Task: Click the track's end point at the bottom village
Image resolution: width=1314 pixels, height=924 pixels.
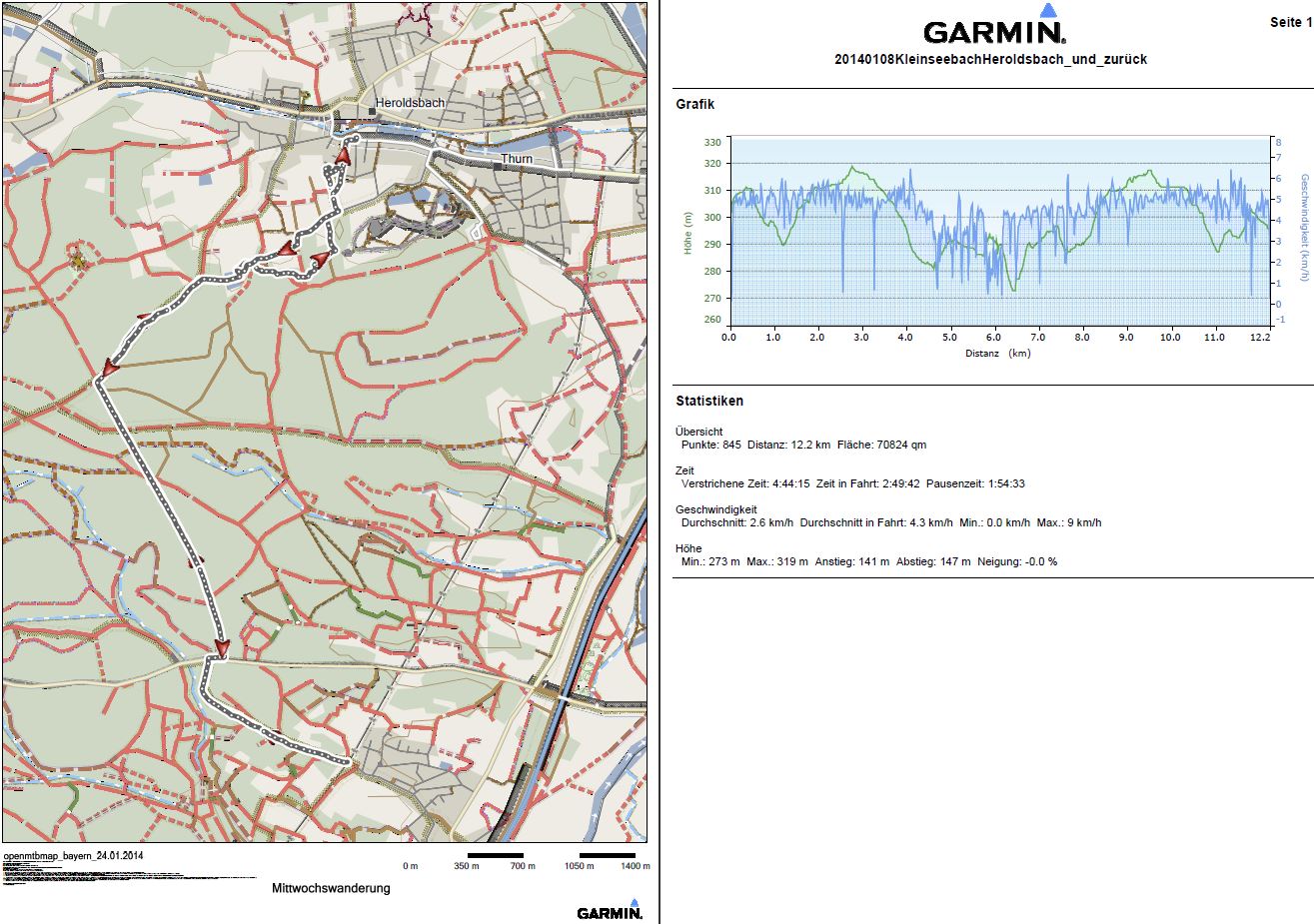Action: 348,762
